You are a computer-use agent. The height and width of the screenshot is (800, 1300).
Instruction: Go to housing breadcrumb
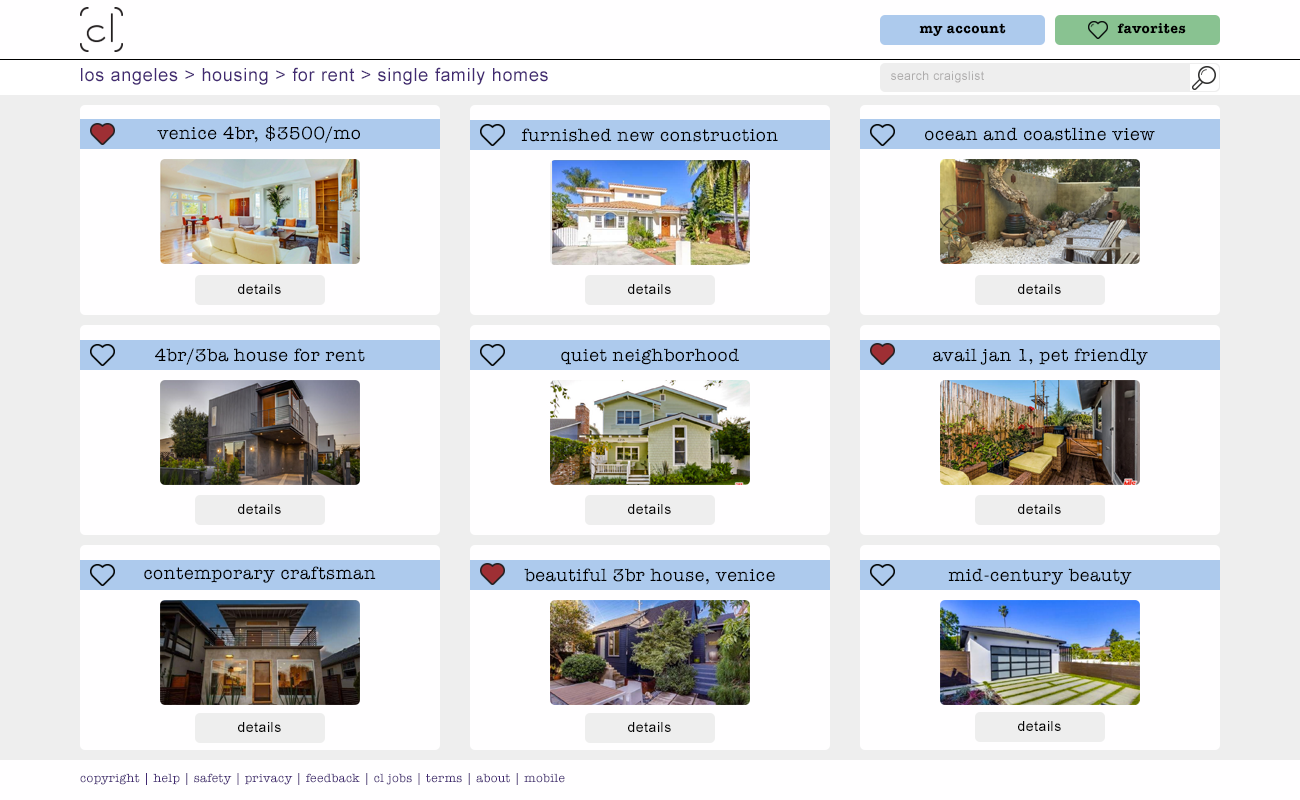(235, 76)
